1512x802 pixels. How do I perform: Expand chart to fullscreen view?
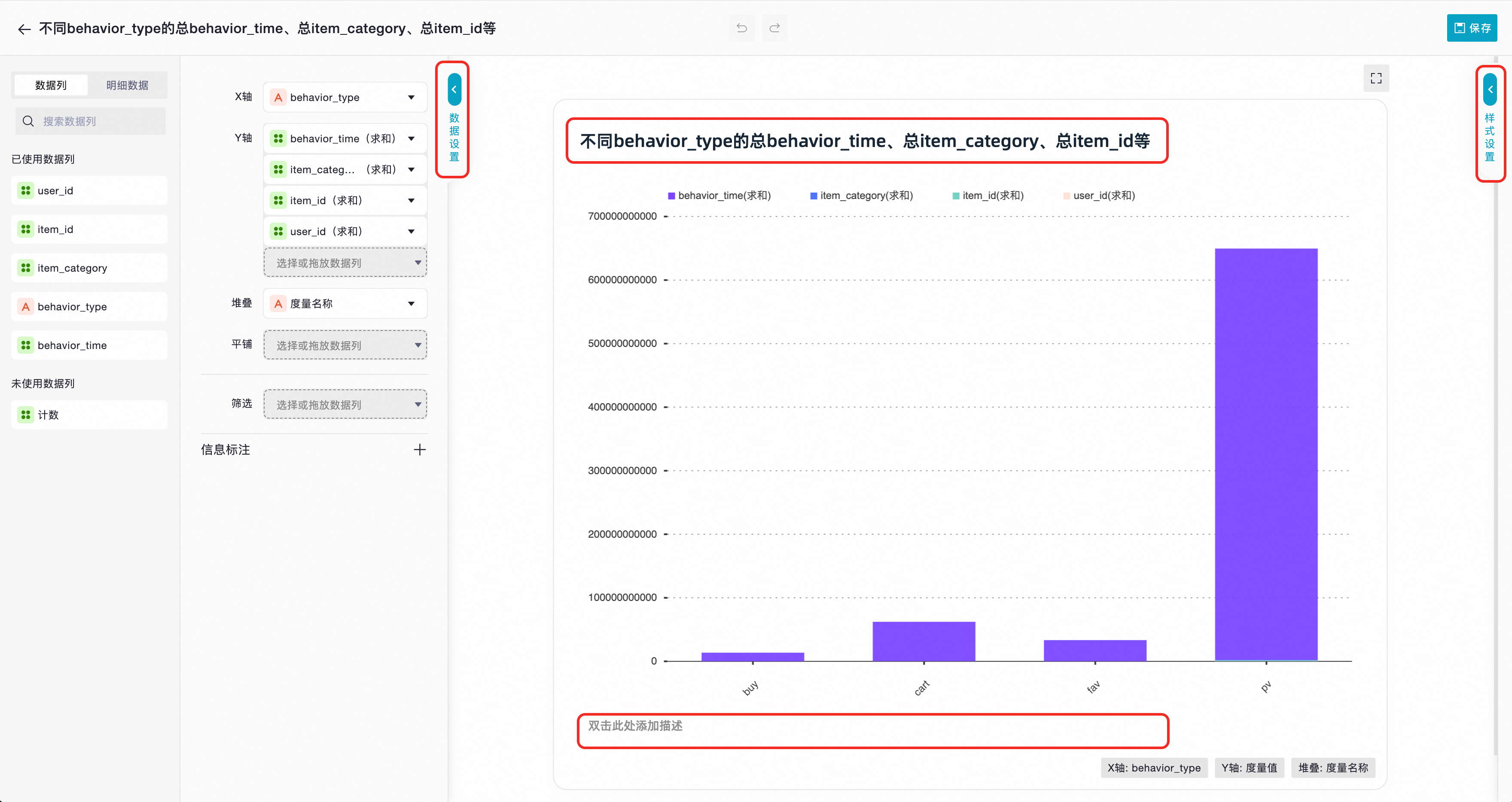pos(1376,78)
